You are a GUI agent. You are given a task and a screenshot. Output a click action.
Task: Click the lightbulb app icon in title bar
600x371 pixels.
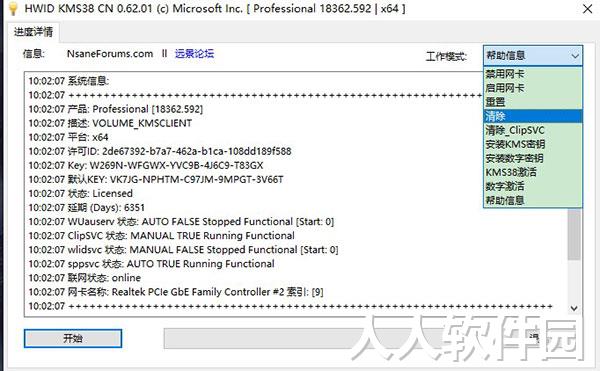point(13,8)
